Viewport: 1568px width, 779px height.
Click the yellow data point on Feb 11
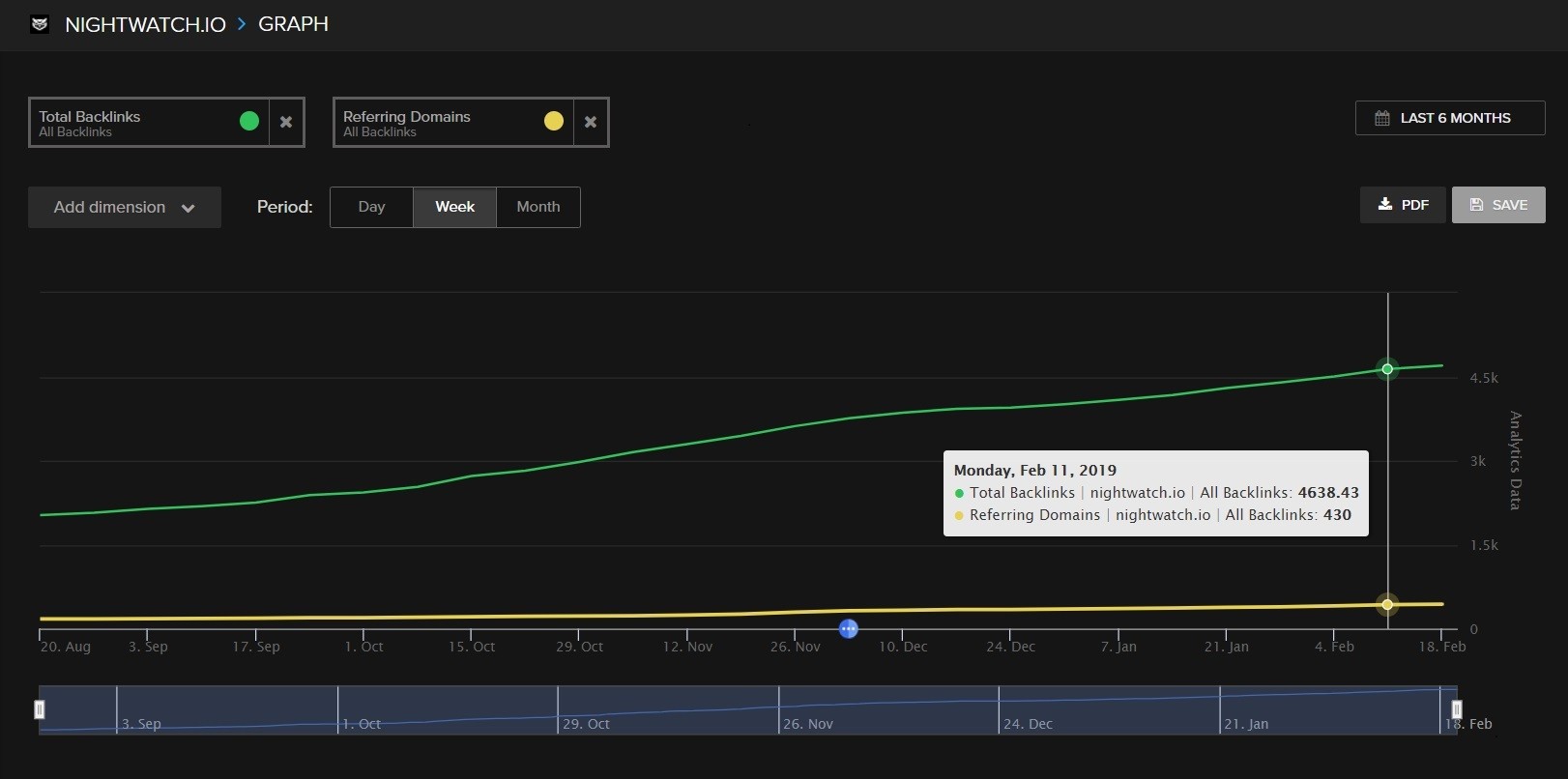[1387, 604]
